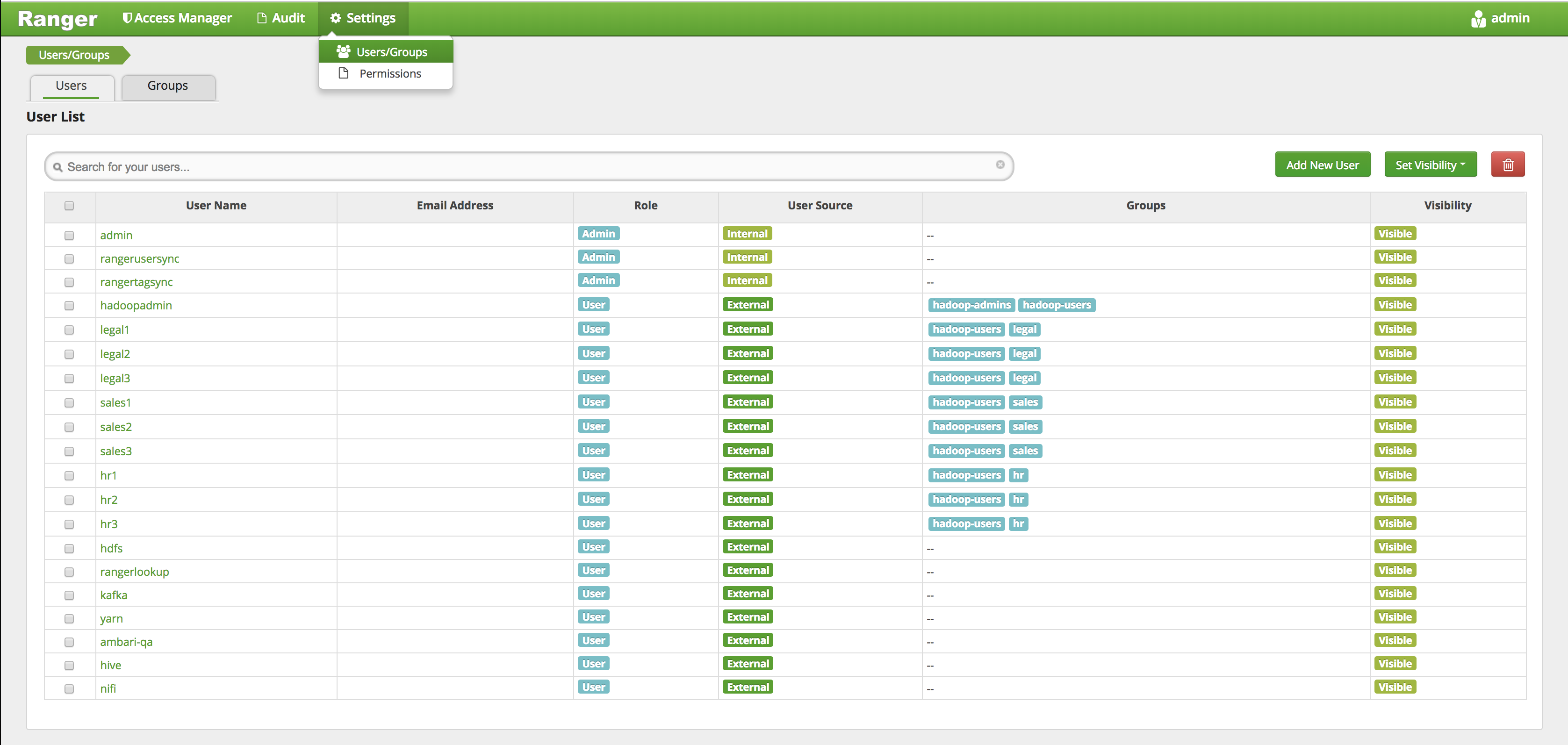The width and height of the screenshot is (1568, 745).
Task: Open the hive user link
Action: 111,665
